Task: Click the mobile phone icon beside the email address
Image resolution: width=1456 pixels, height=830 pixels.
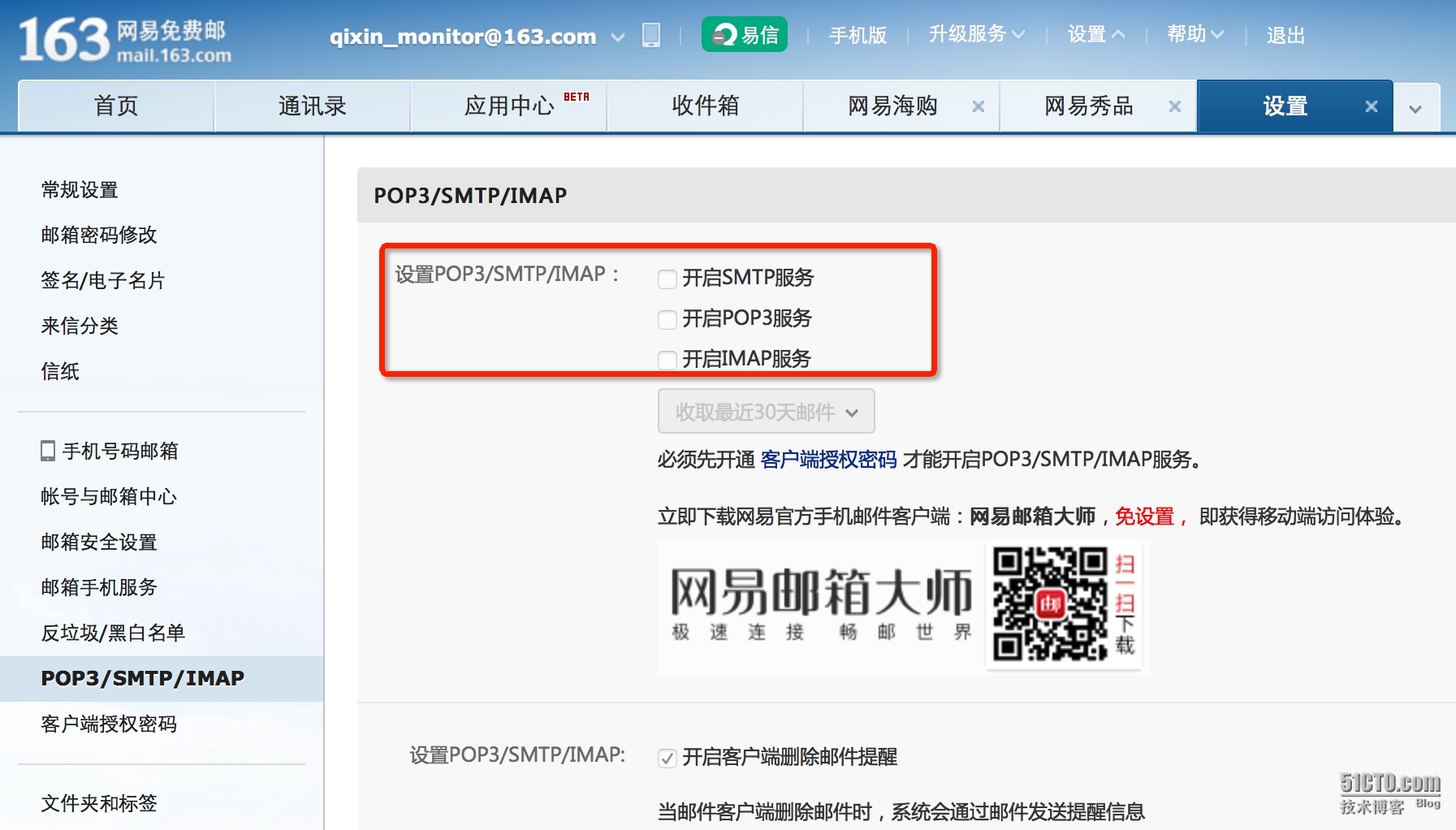Action: pyautogui.click(x=651, y=35)
